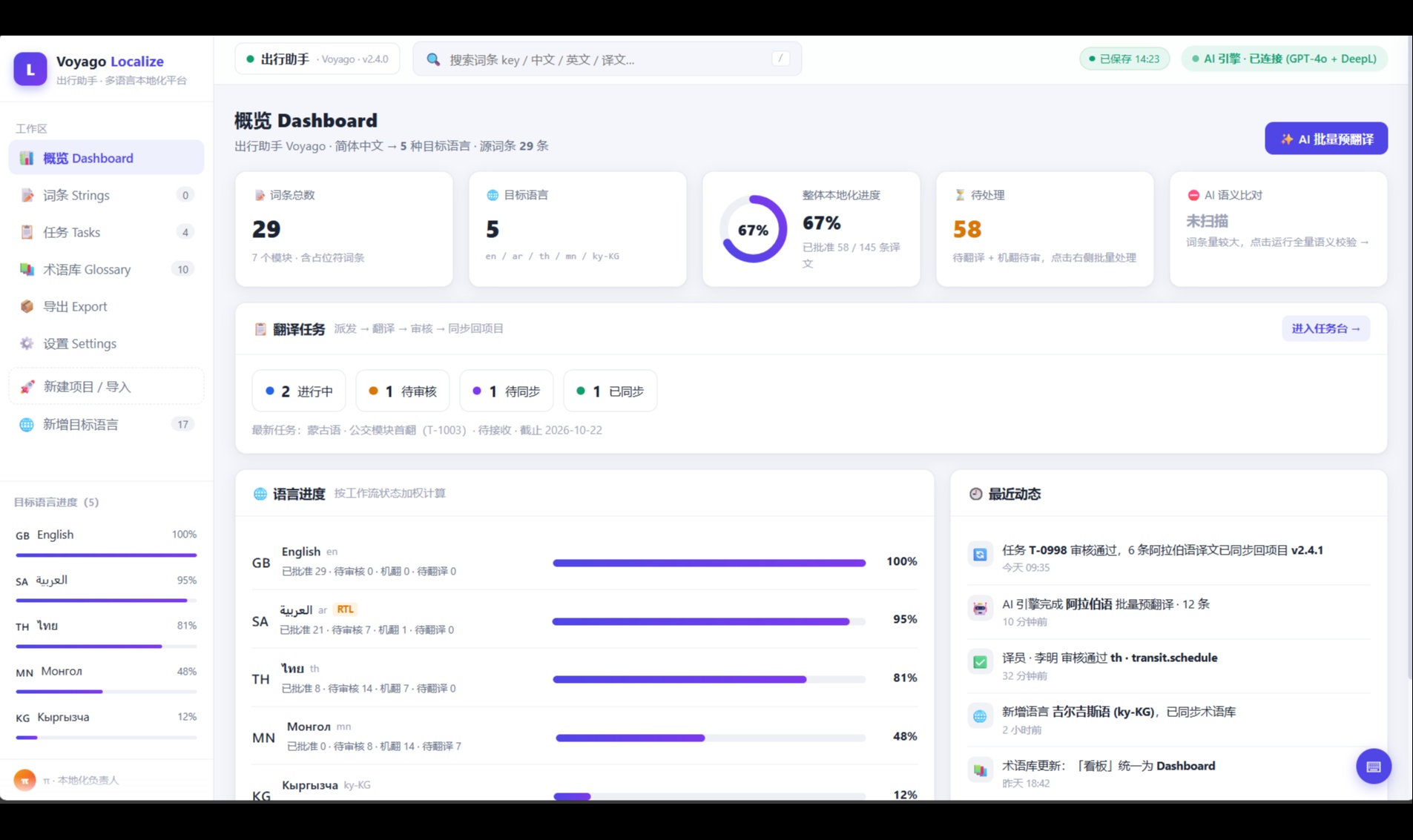Click the globe icon for 新增语言 吉尔吉斯语
Viewport: 1413px width, 840px height.
pos(980,716)
